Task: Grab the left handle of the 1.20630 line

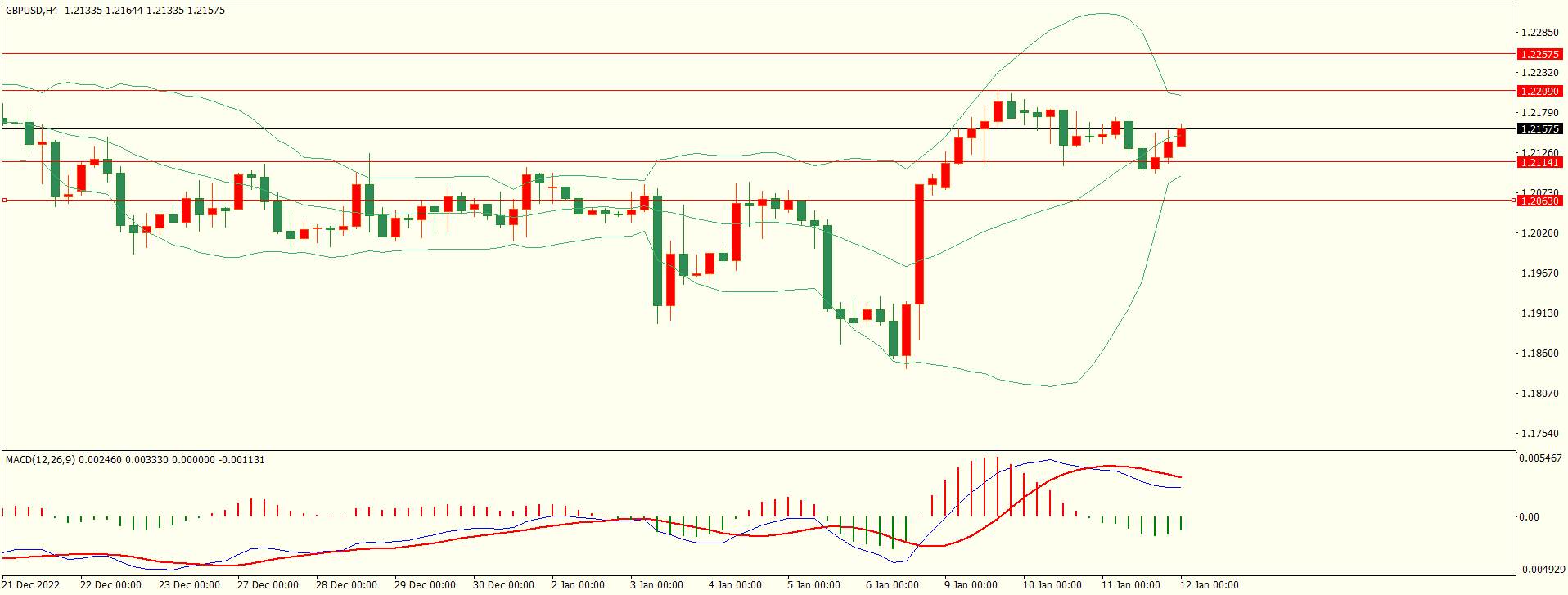Action: point(4,200)
